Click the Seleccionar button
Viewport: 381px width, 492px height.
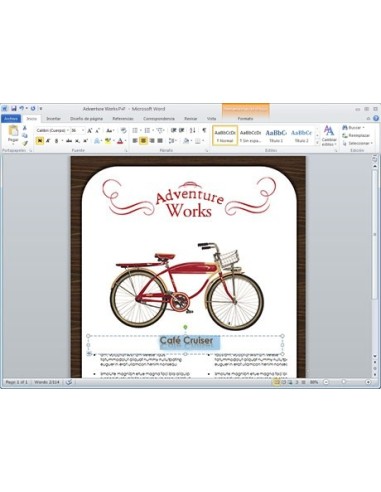[x=358, y=143]
